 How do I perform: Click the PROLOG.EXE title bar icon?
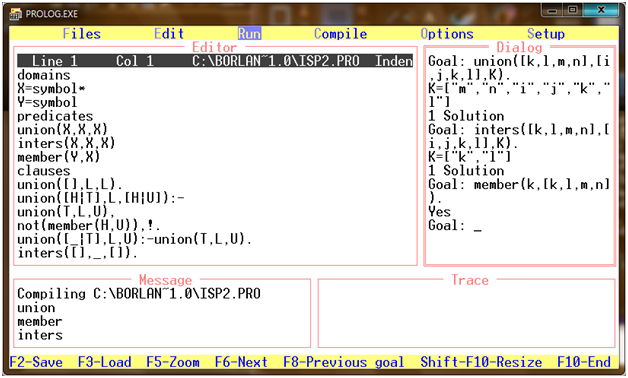pyautogui.click(x=15, y=14)
